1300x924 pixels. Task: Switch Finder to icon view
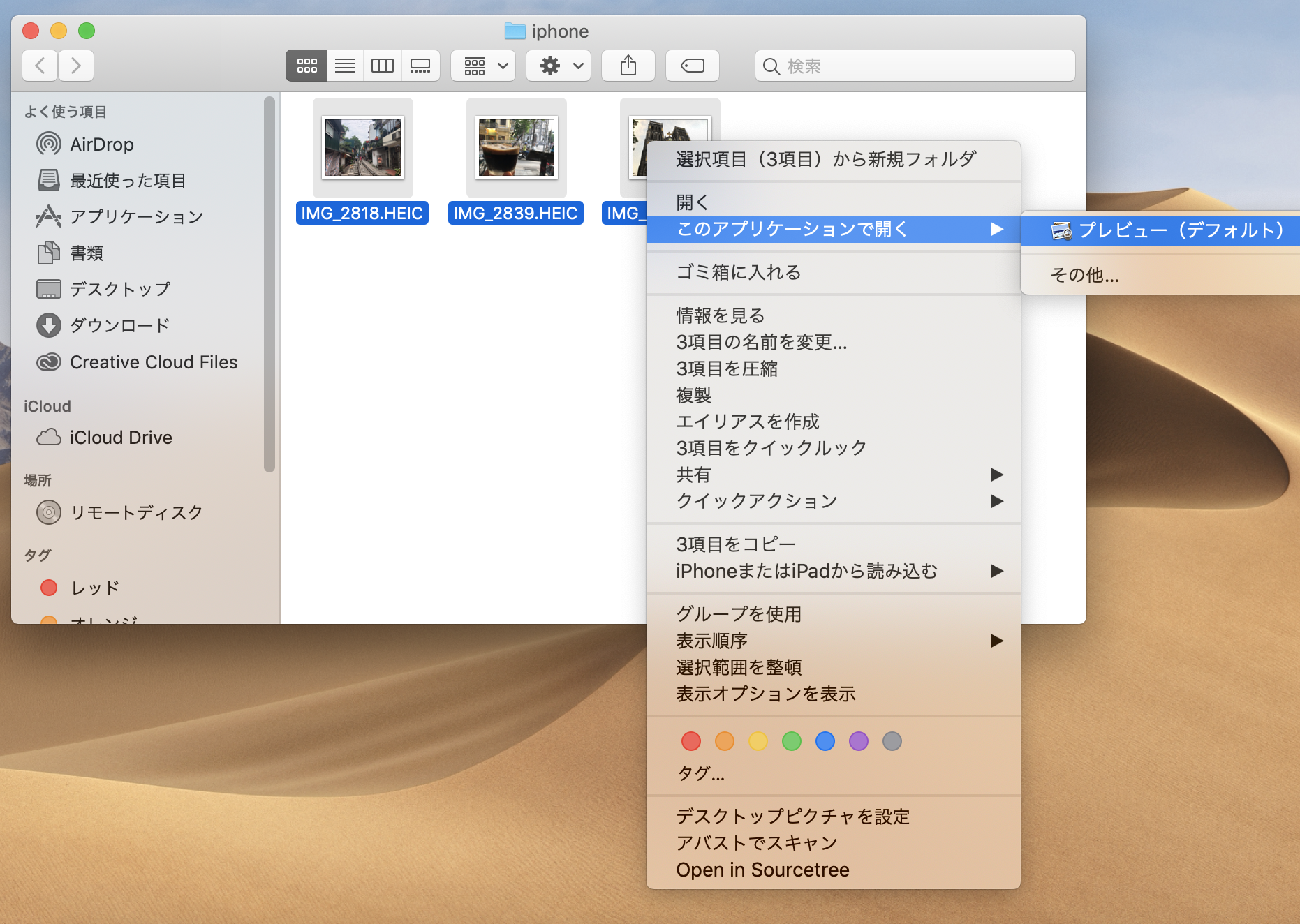[x=306, y=66]
